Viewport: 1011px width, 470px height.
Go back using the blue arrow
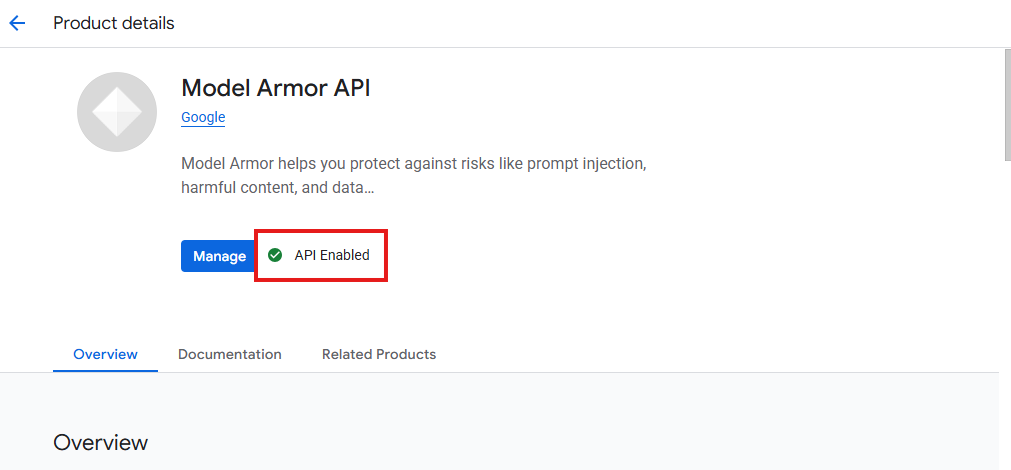(x=17, y=24)
